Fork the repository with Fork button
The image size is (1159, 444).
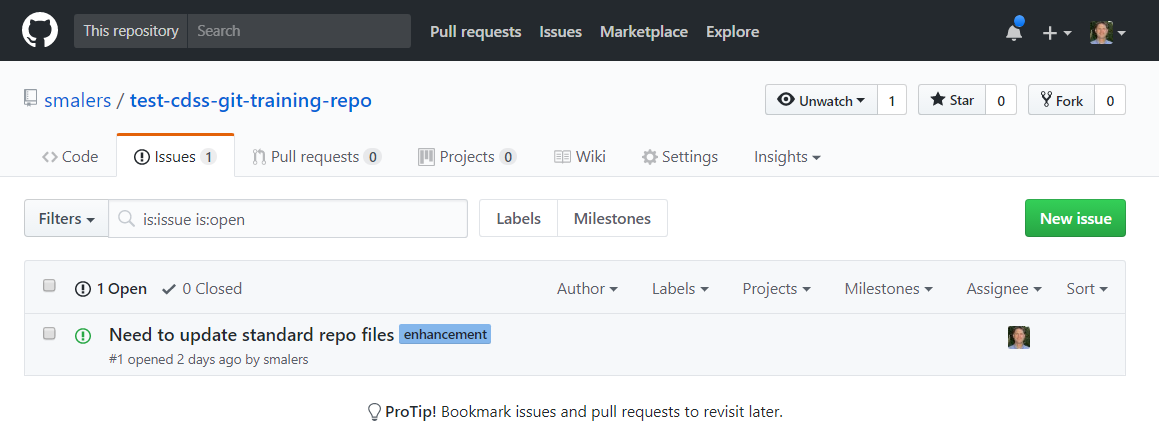coord(1061,100)
